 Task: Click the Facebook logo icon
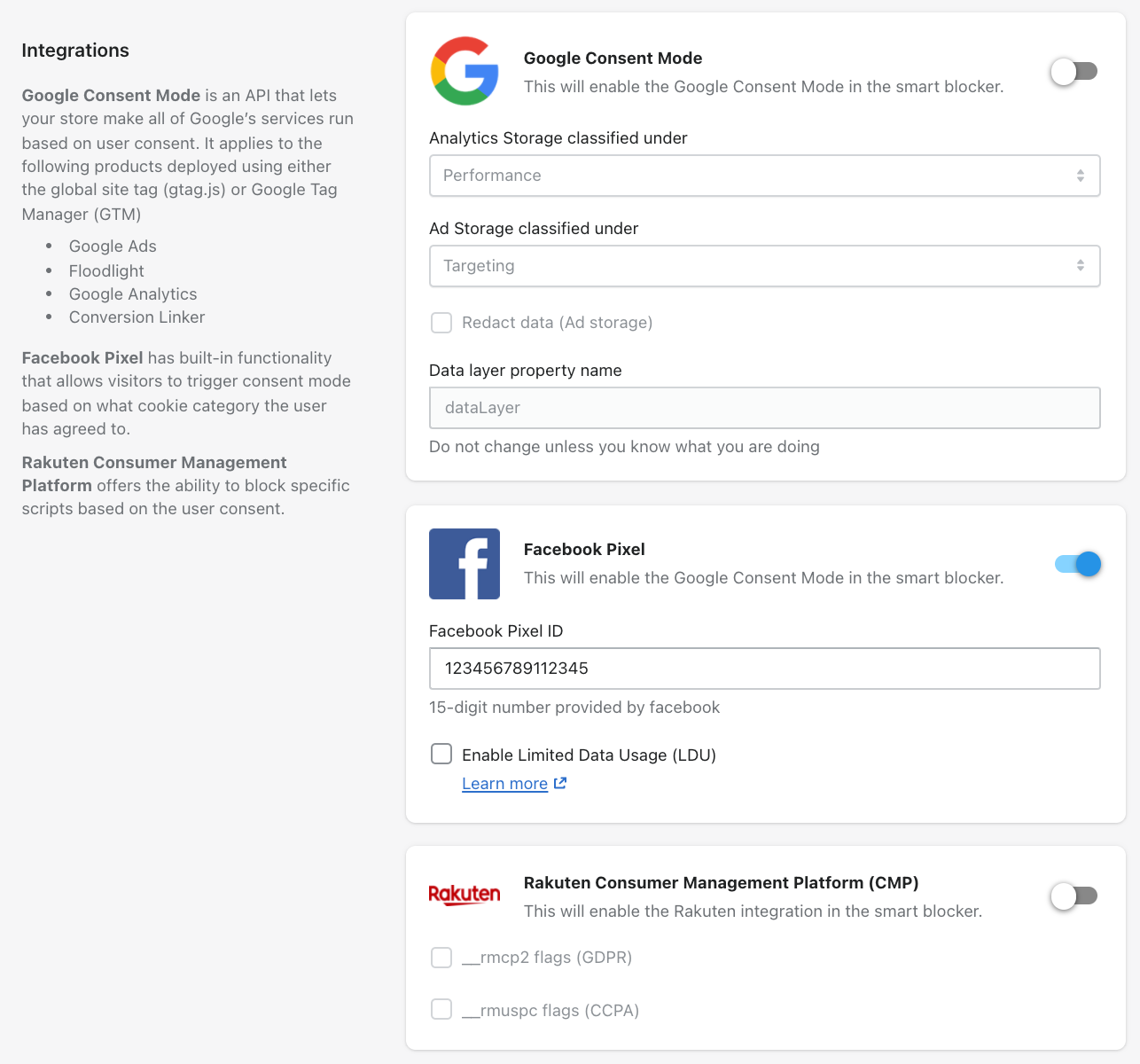pyautogui.click(x=465, y=564)
